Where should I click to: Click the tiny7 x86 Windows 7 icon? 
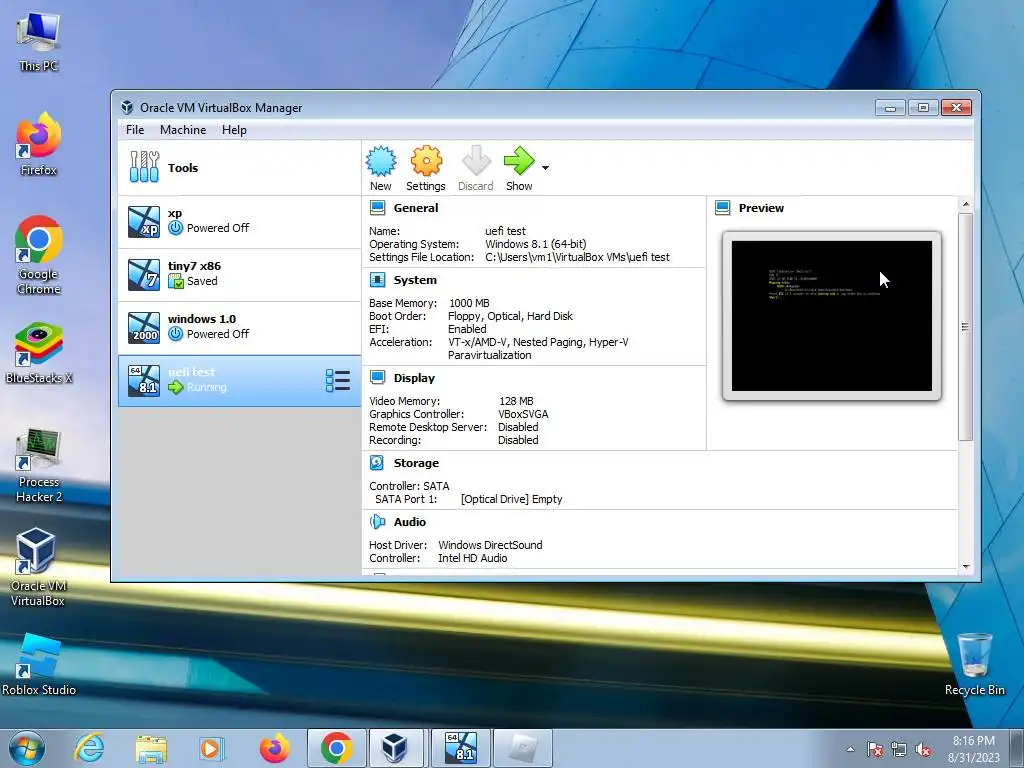pyautogui.click(x=144, y=274)
